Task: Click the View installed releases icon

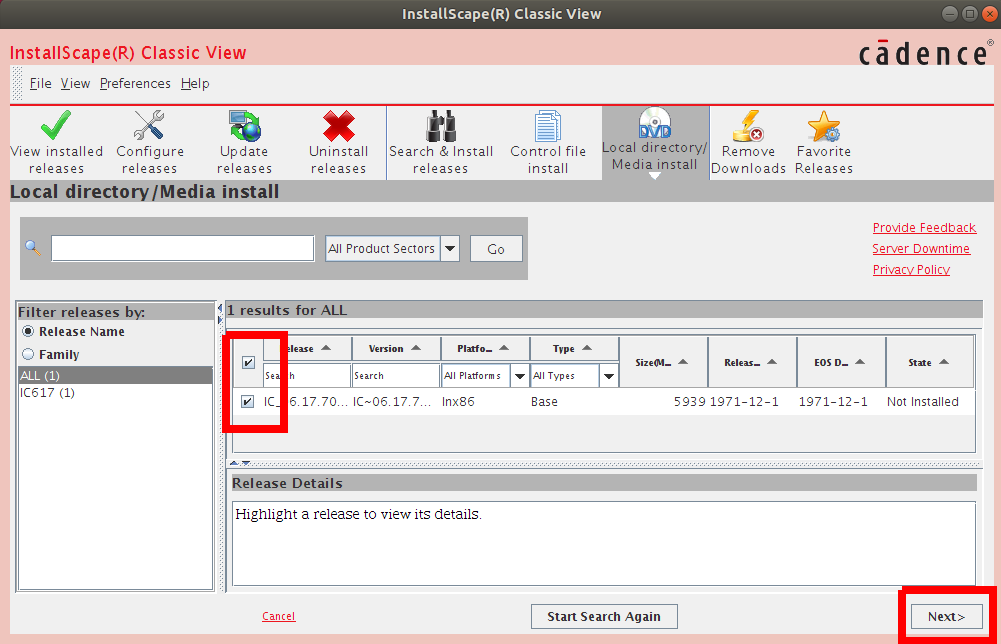Action: pyautogui.click(x=55, y=140)
